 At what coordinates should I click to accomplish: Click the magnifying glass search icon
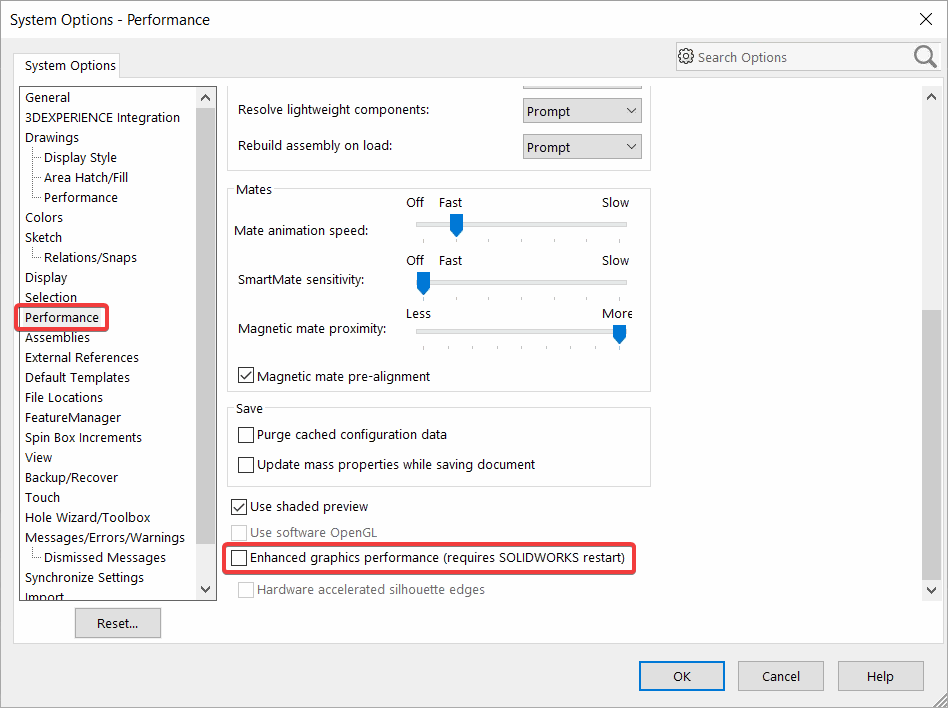924,57
